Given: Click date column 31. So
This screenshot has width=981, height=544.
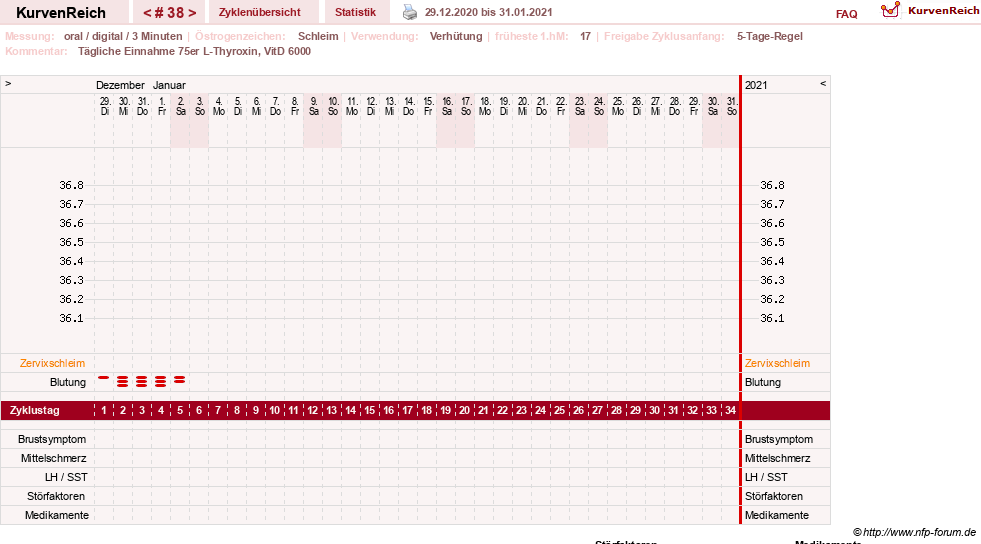Looking at the screenshot, I should (731, 106).
